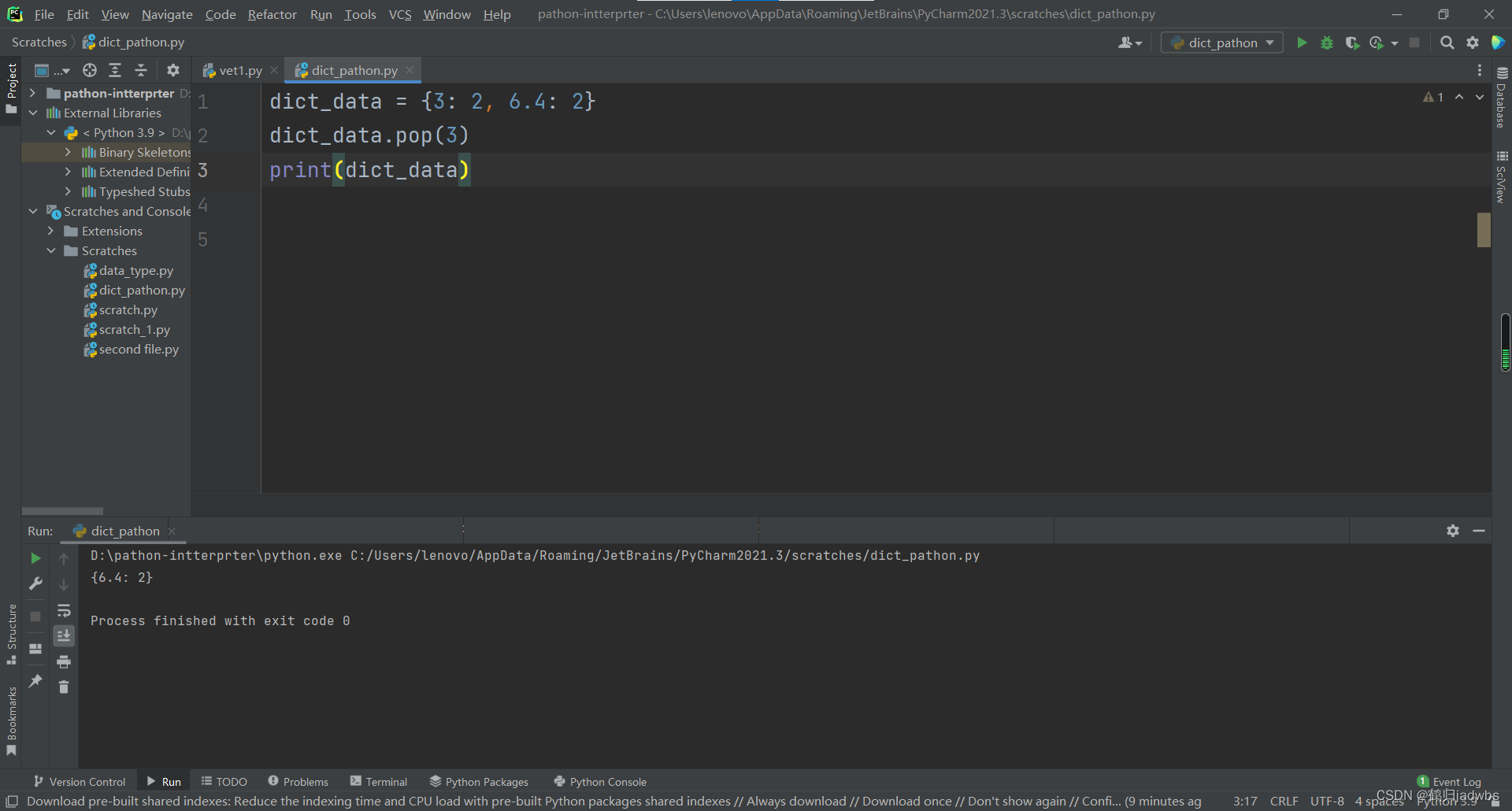Image resolution: width=1512 pixels, height=811 pixels.
Task: Go down the stack trace arrow
Action: 64,584
